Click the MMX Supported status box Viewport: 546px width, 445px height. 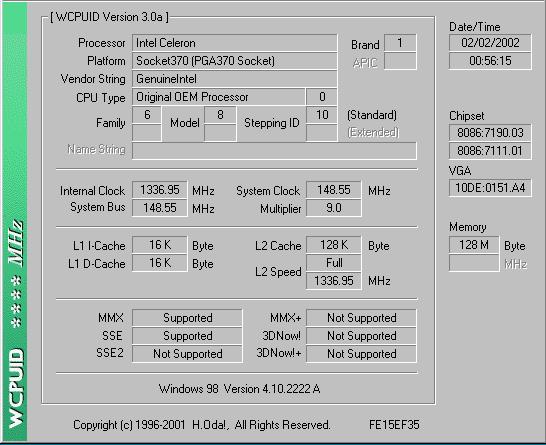187,318
